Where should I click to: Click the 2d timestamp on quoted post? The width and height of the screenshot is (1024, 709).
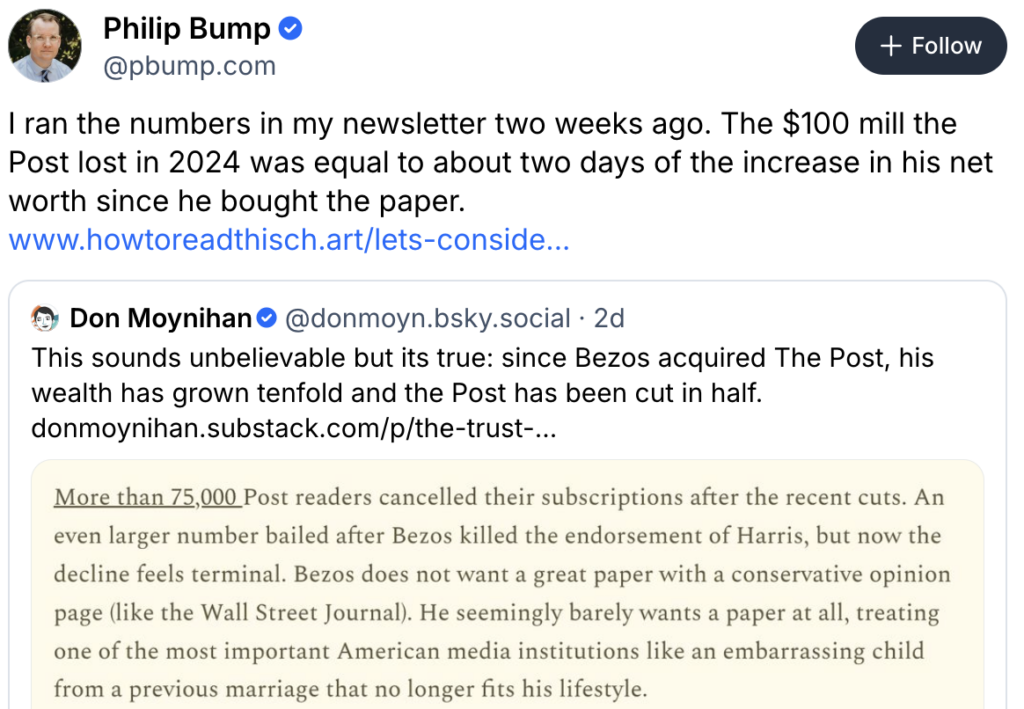point(609,319)
